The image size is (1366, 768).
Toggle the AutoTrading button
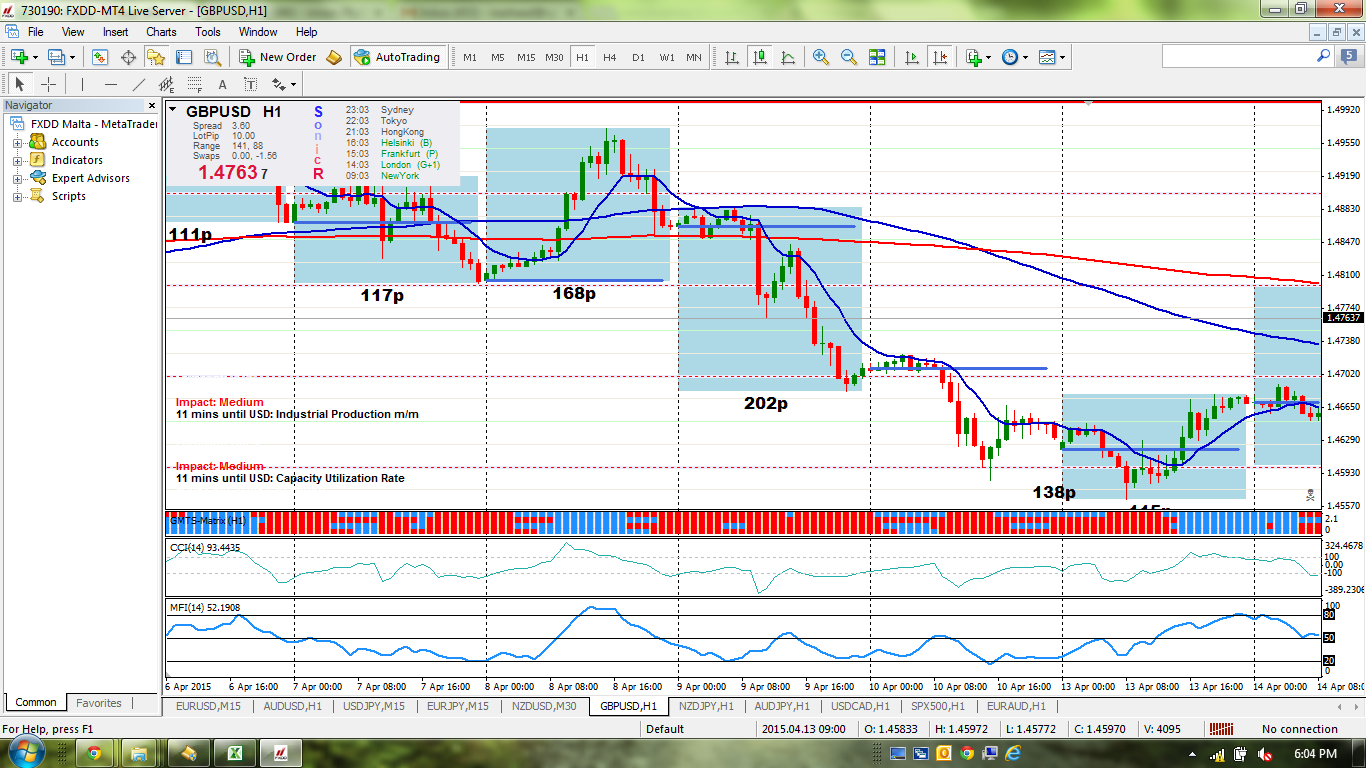[397, 57]
